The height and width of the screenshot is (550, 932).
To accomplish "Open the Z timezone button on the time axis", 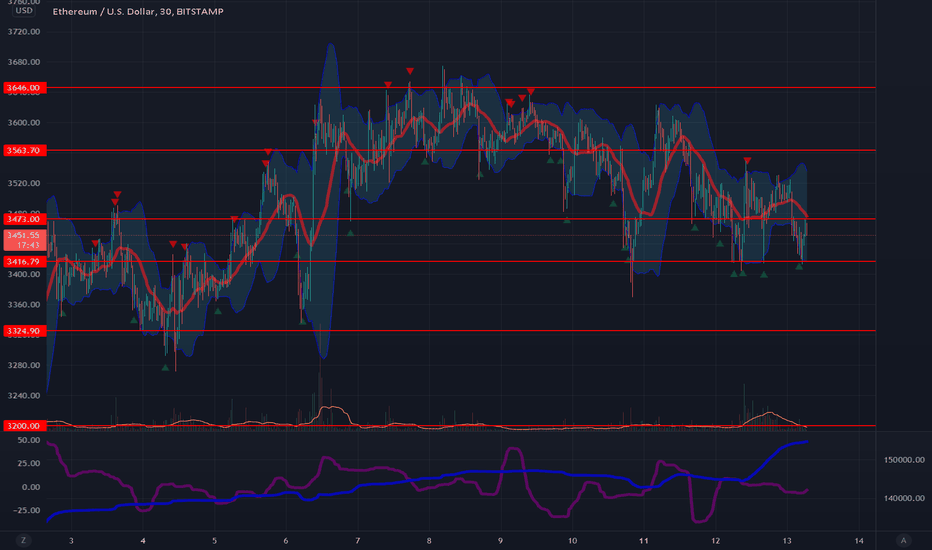I will [24, 540].
